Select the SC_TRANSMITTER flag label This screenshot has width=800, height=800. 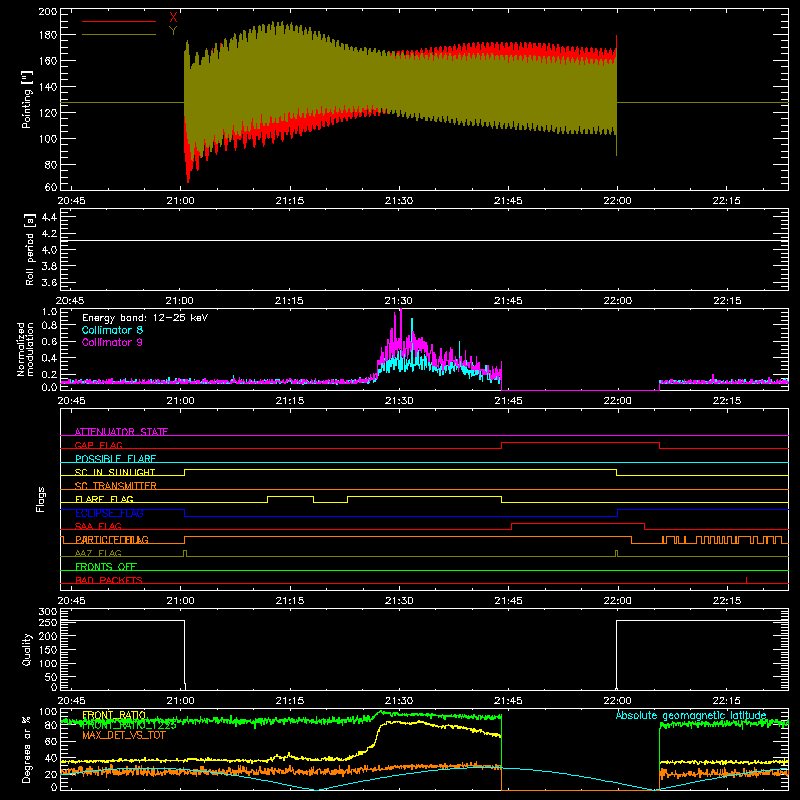[115, 486]
